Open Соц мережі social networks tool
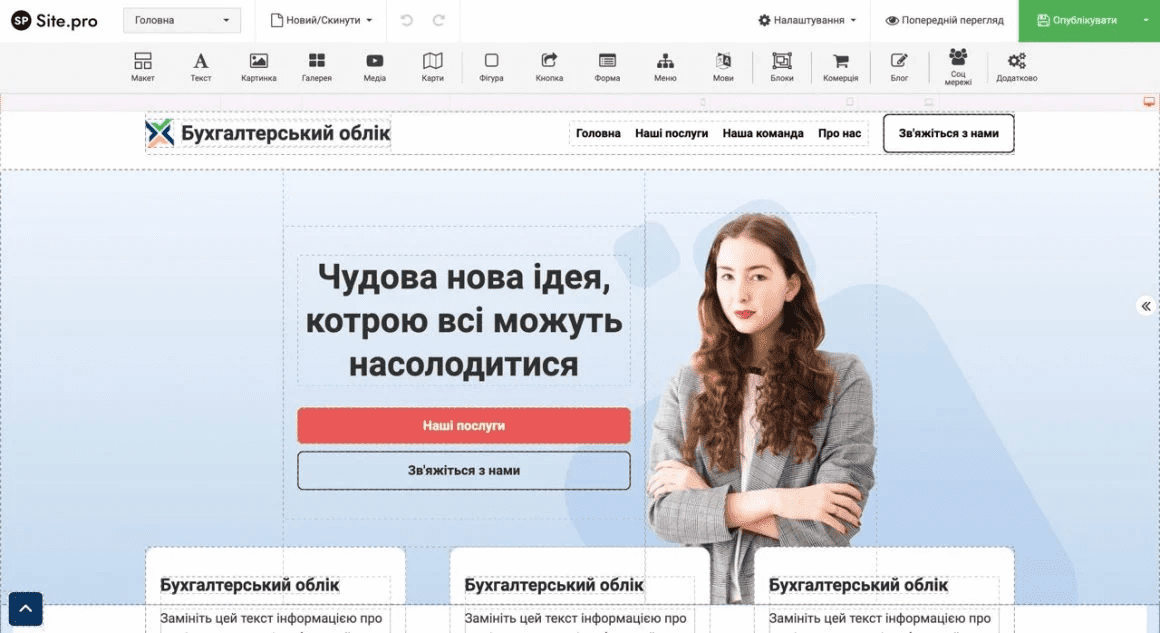1160x633 pixels. pos(958,67)
